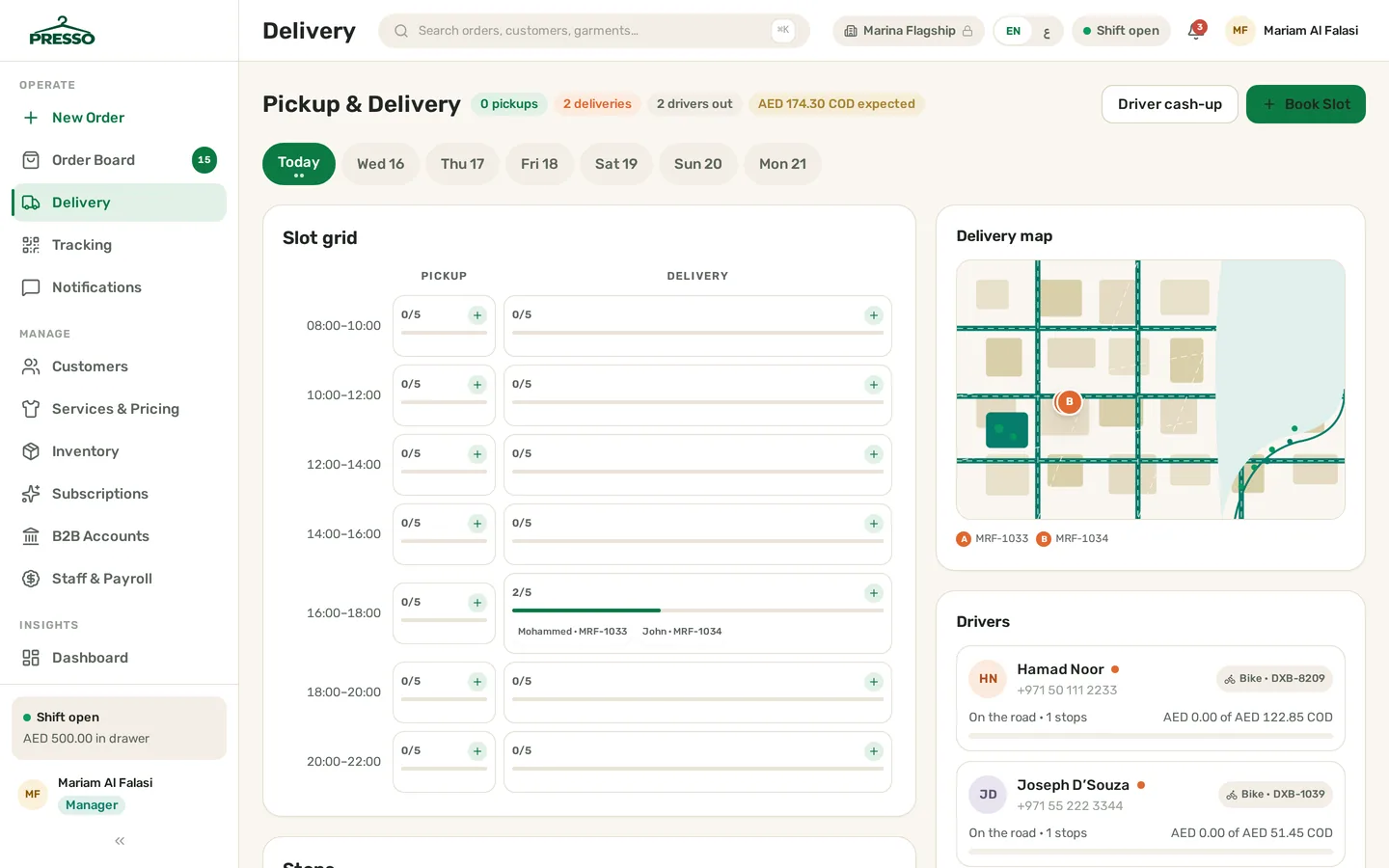The image size is (1389, 868).
Task: Open Services & Pricing
Action: tap(119, 409)
